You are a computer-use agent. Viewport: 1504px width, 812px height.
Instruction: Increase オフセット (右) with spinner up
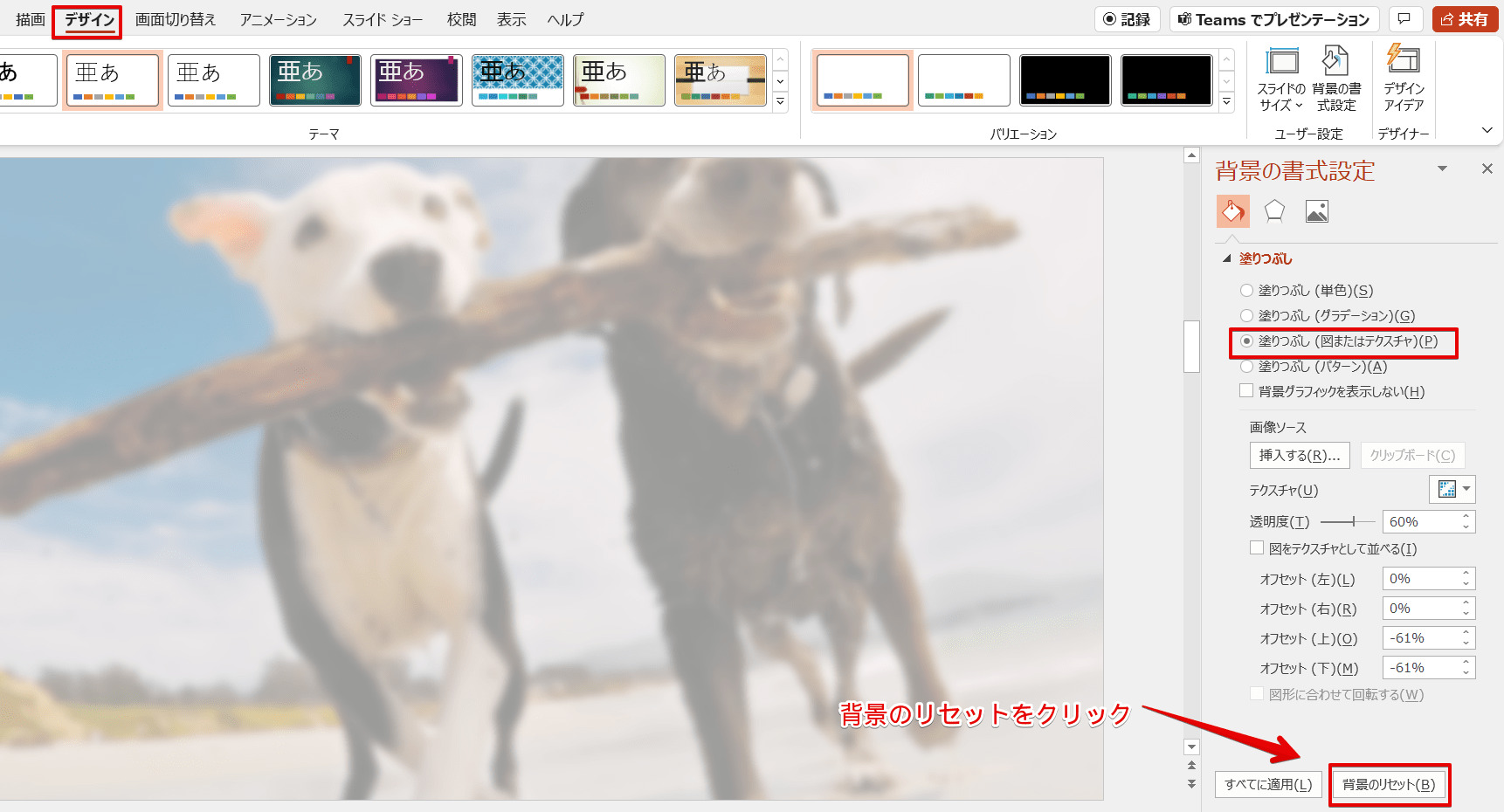[1466, 603]
